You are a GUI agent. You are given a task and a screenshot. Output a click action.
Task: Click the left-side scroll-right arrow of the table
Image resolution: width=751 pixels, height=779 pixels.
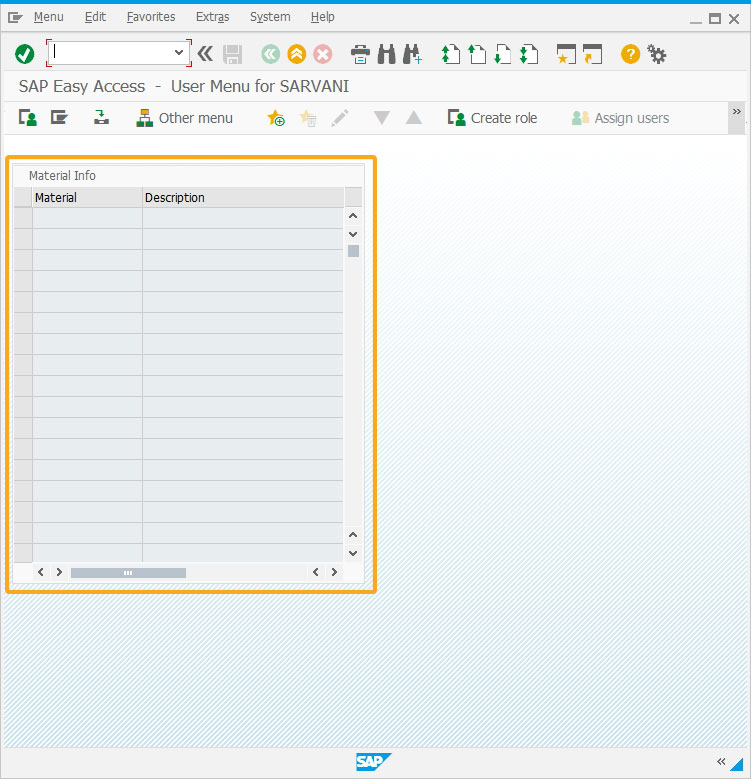pyautogui.click(x=59, y=572)
